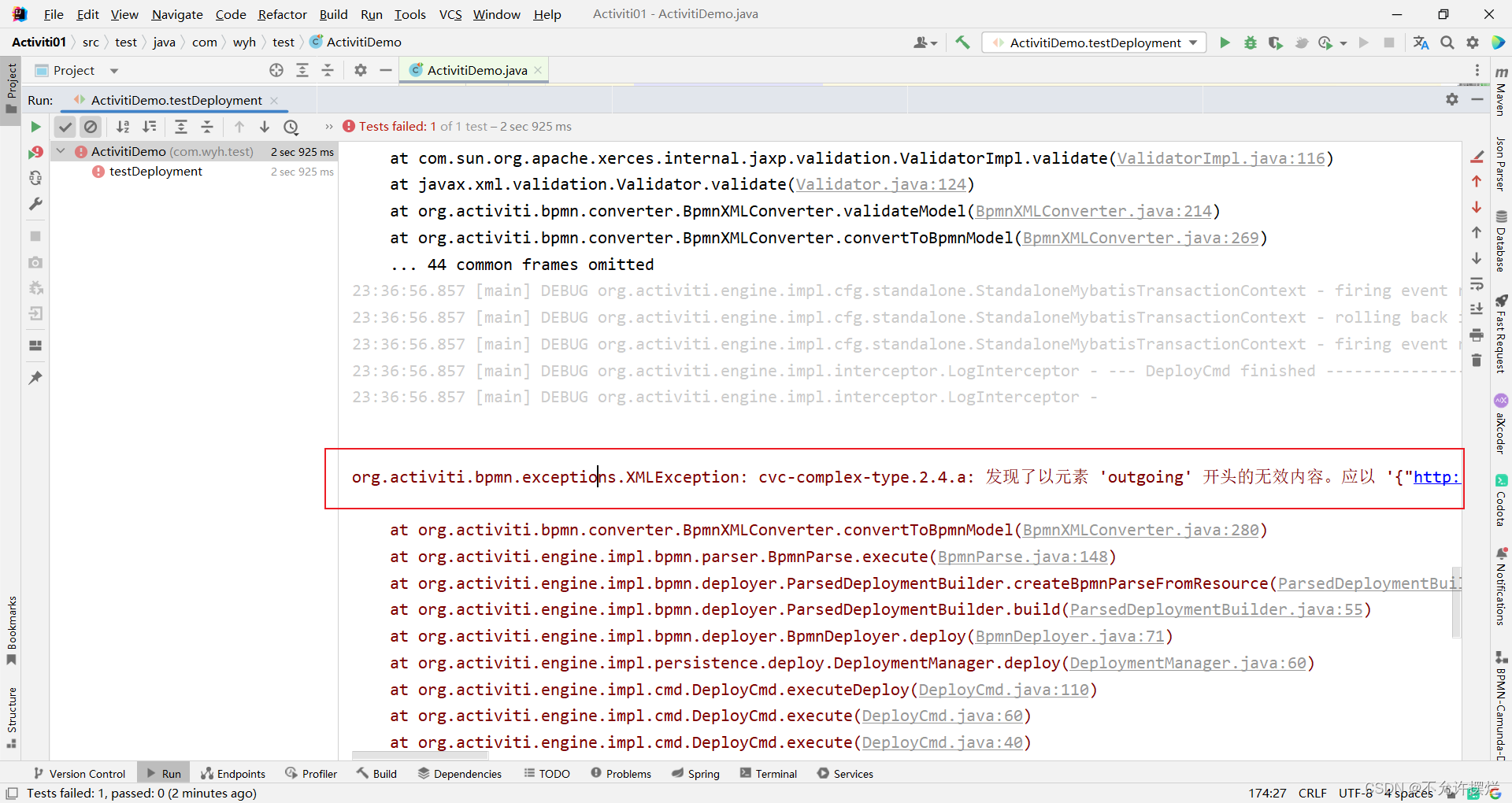Open BpmnXMLConverter.java:214 link

click(x=1093, y=211)
